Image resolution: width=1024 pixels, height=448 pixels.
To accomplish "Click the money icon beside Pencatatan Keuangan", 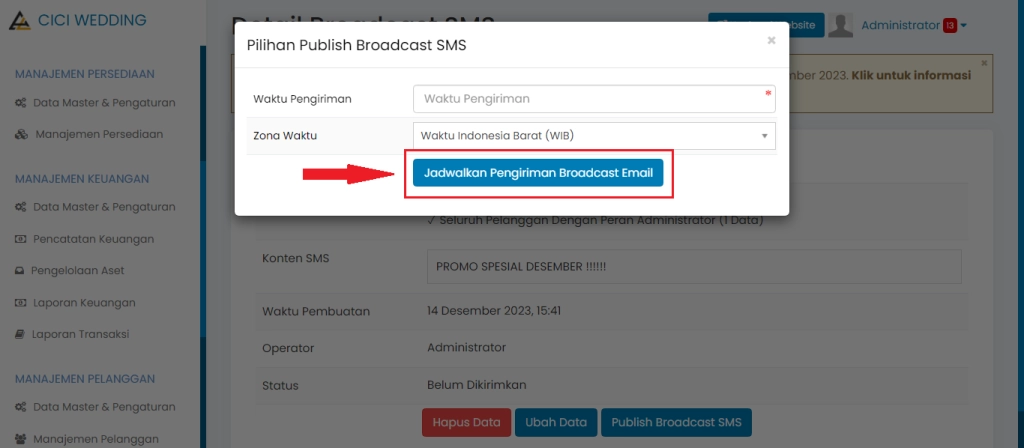I will coord(21,239).
